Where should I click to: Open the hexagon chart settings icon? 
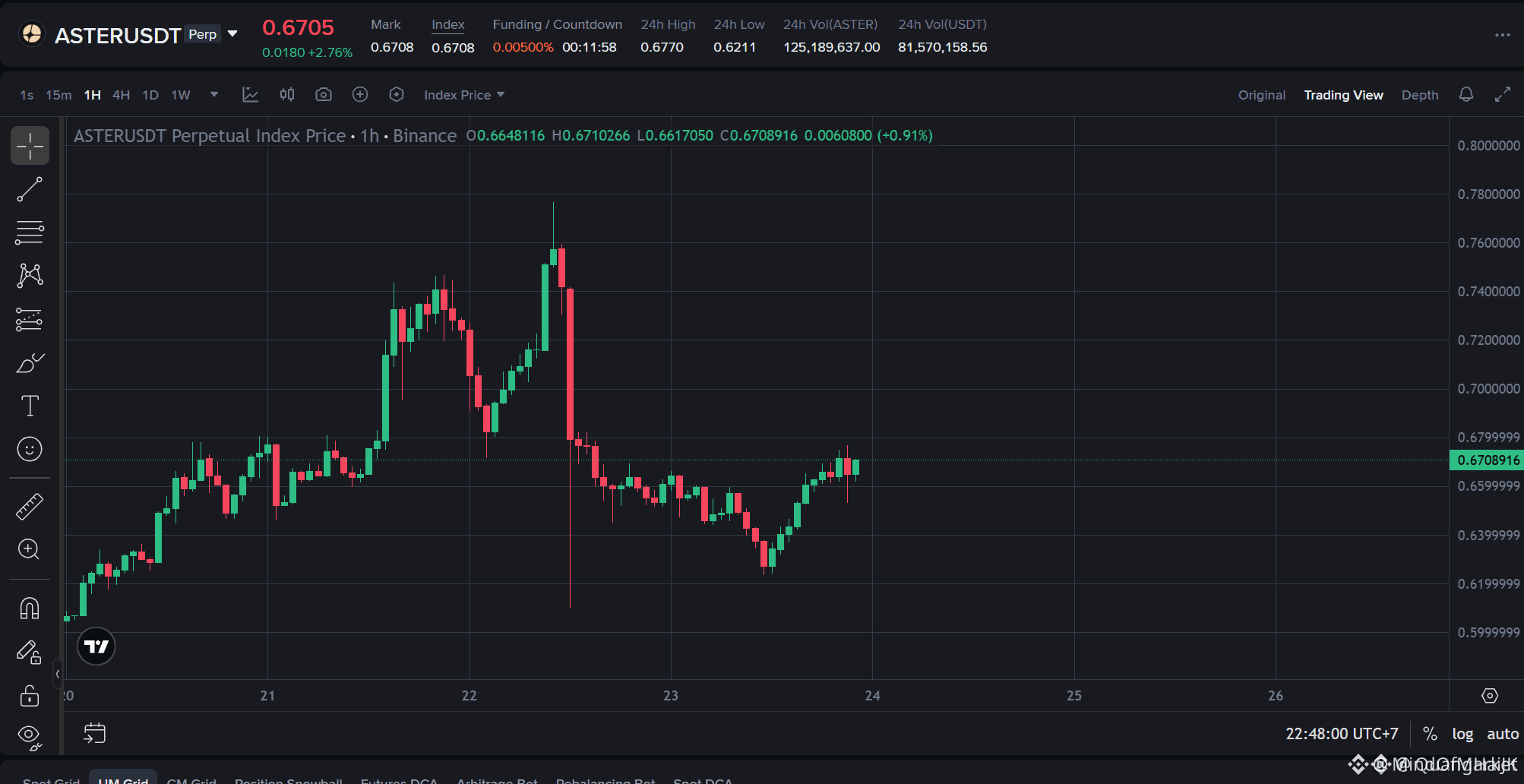[x=397, y=94]
